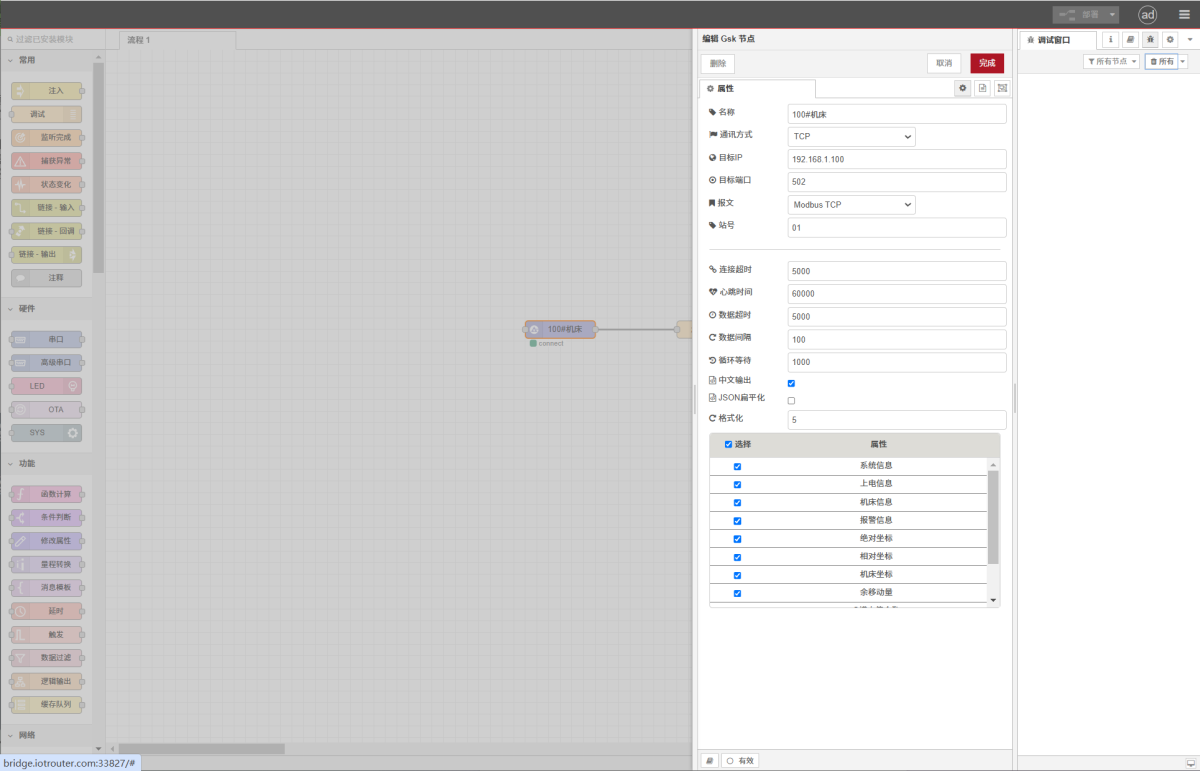Click the hamburger menu at top right
The height and width of the screenshot is (771, 1200).
click(x=1184, y=14)
